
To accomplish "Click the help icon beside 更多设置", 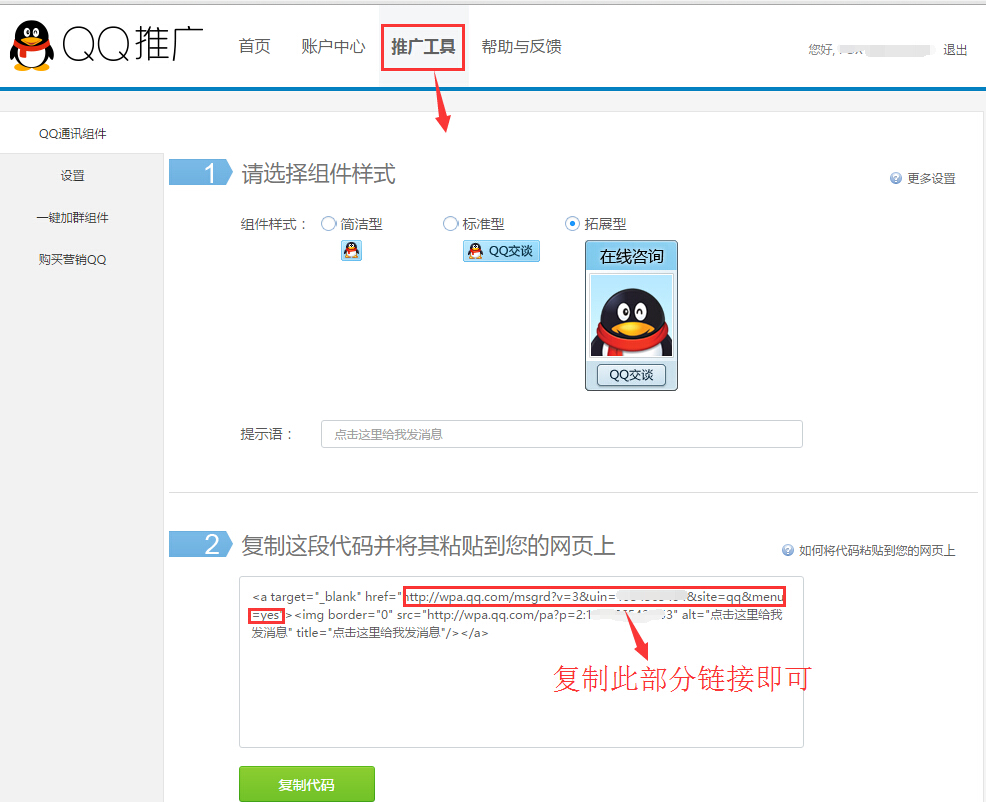I will pos(896,178).
